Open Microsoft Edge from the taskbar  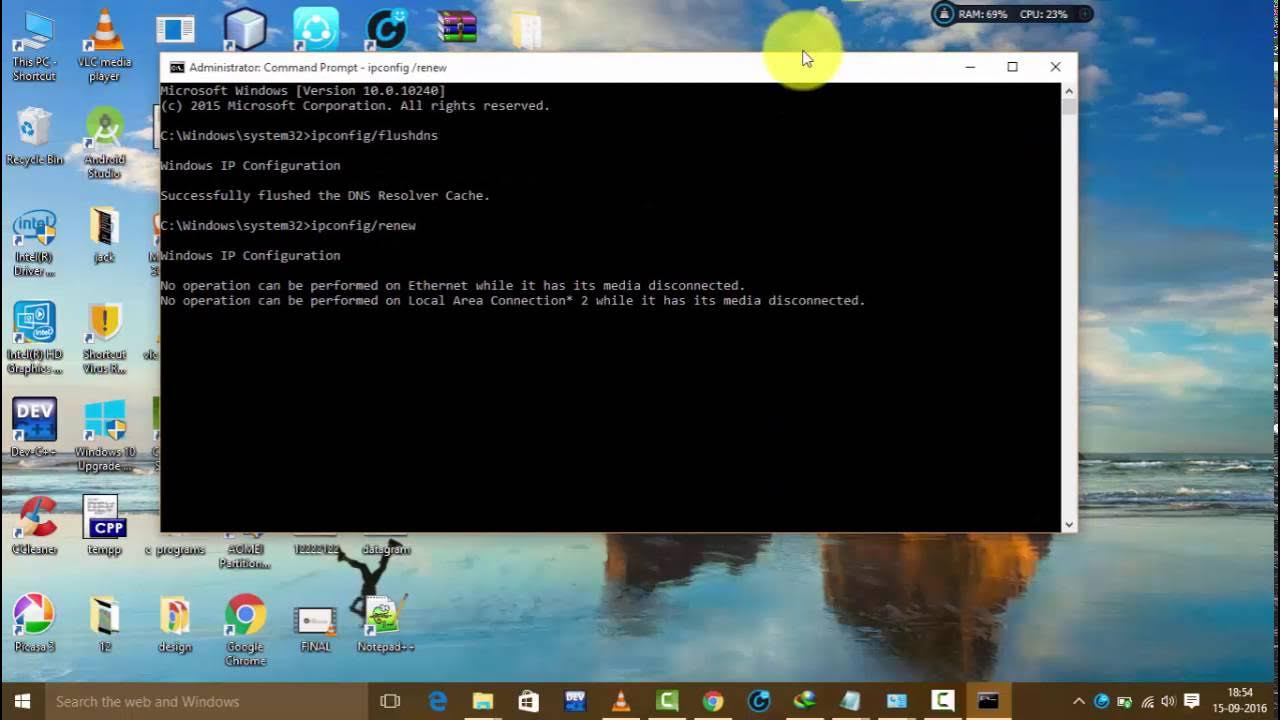point(437,701)
